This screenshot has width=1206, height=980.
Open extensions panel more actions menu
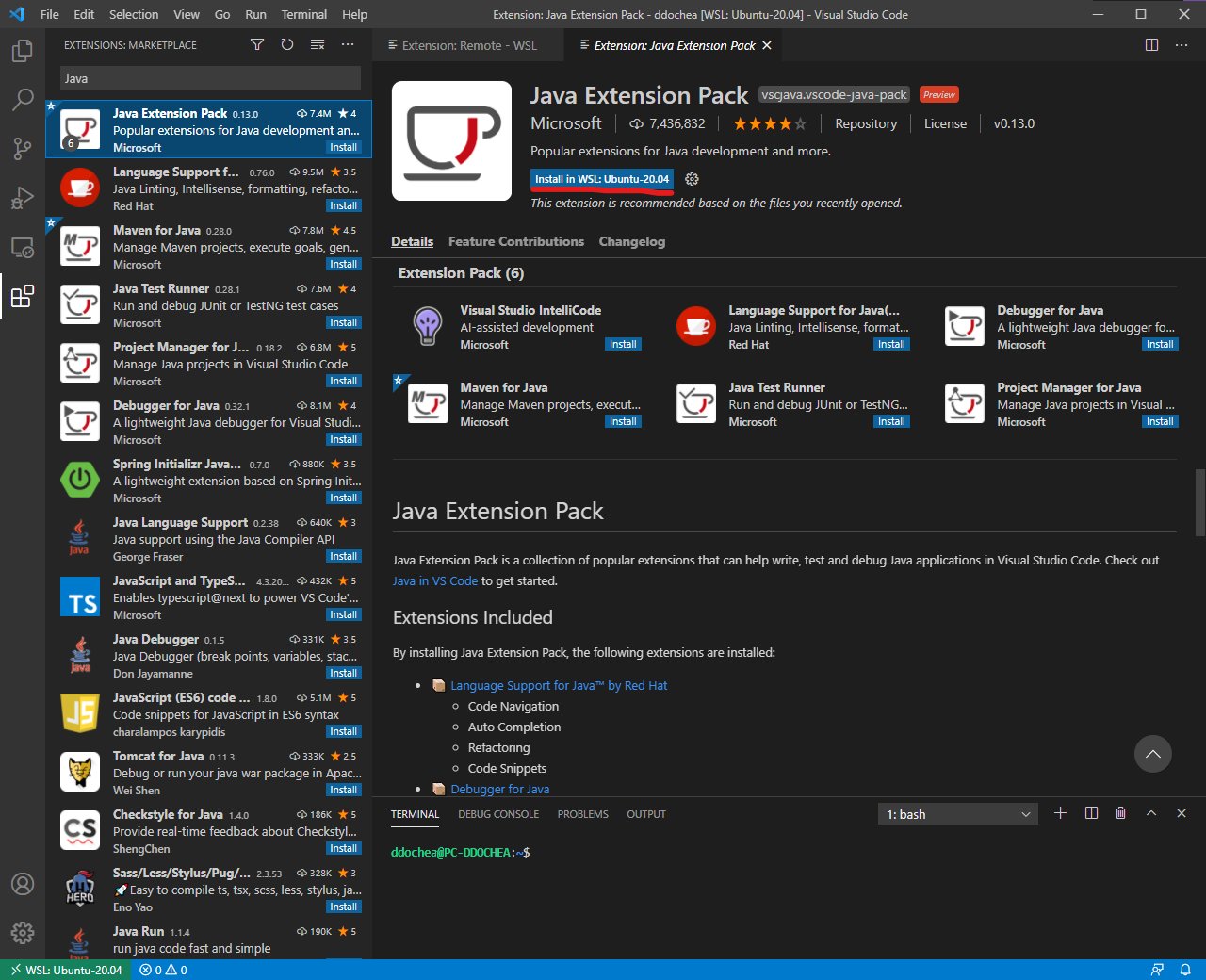tap(348, 44)
